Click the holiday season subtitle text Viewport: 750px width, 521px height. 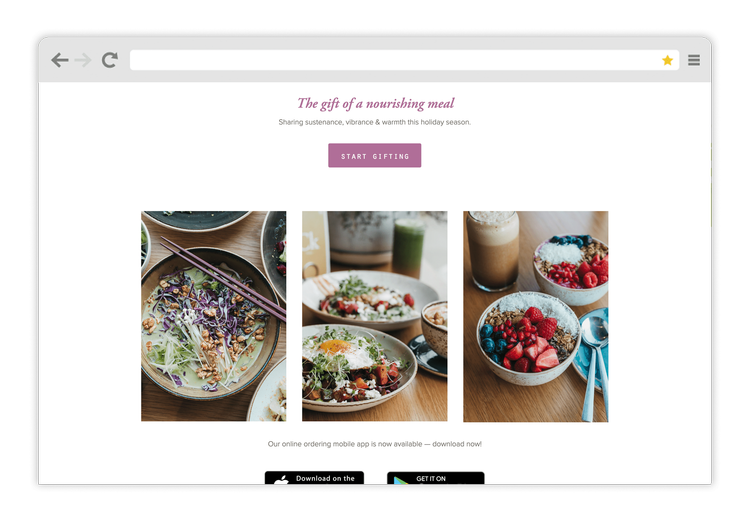(x=375, y=122)
